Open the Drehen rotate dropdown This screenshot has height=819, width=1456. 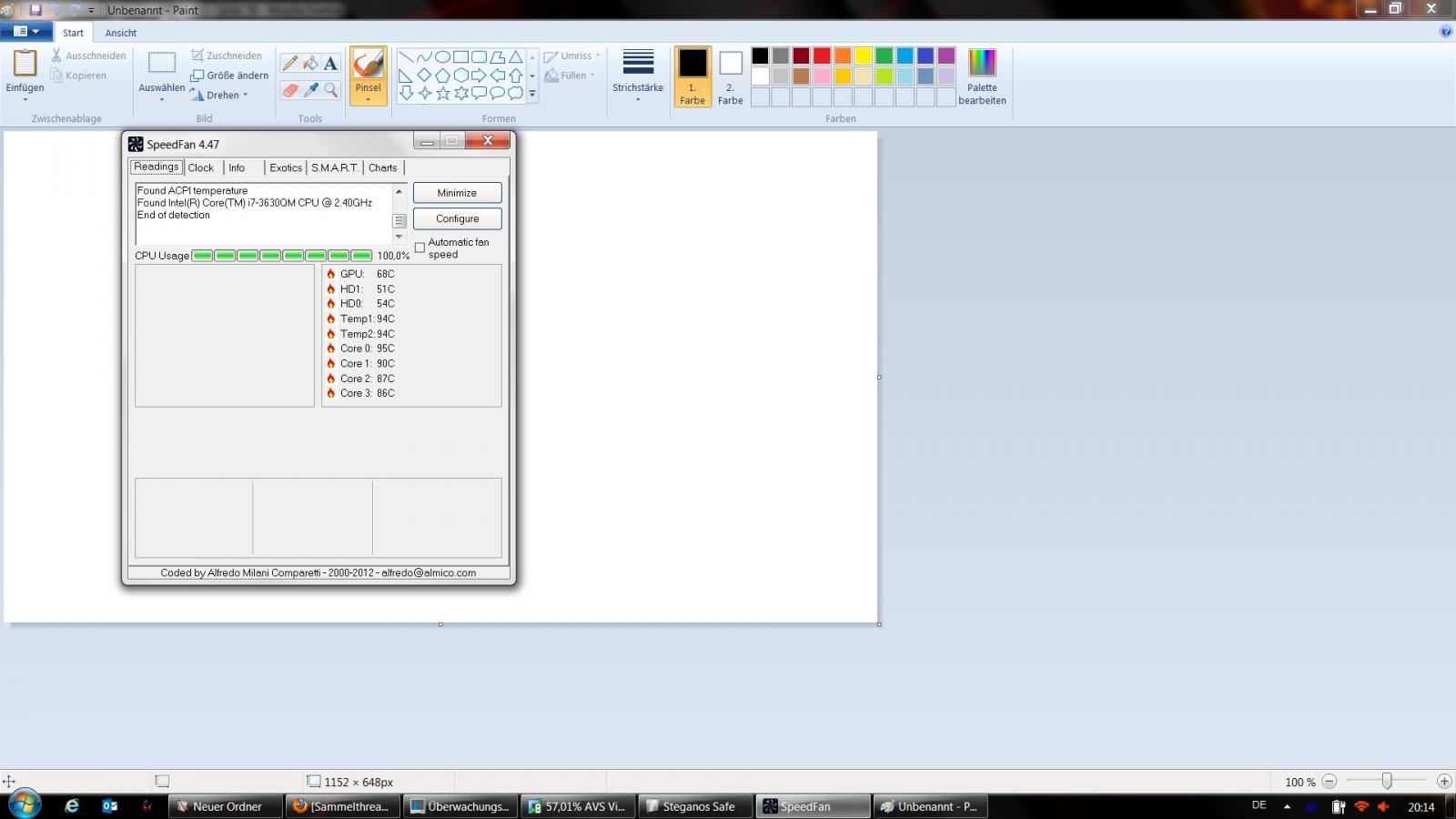pyautogui.click(x=219, y=95)
